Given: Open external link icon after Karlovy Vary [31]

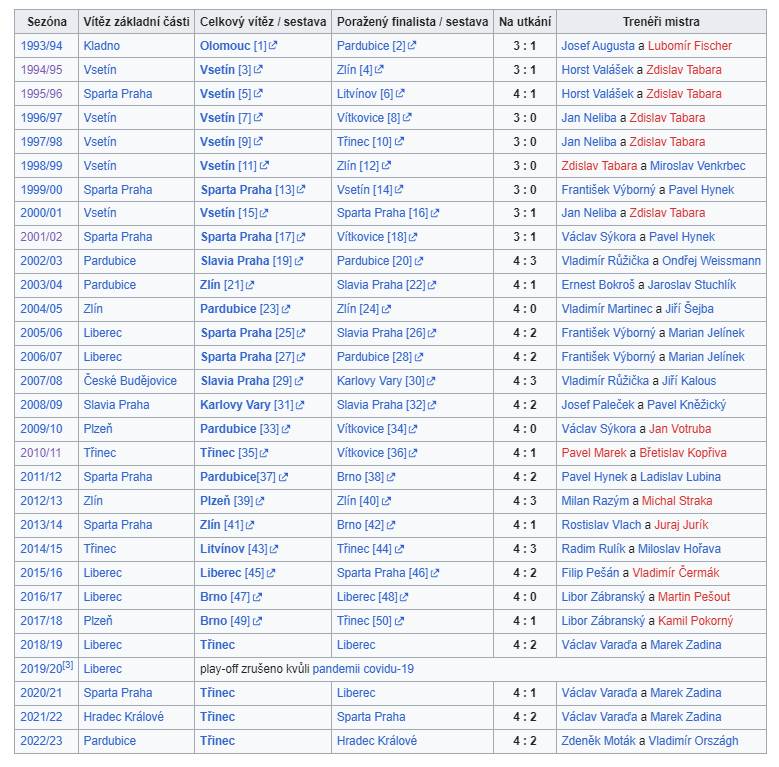Looking at the screenshot, I should 300,405.
